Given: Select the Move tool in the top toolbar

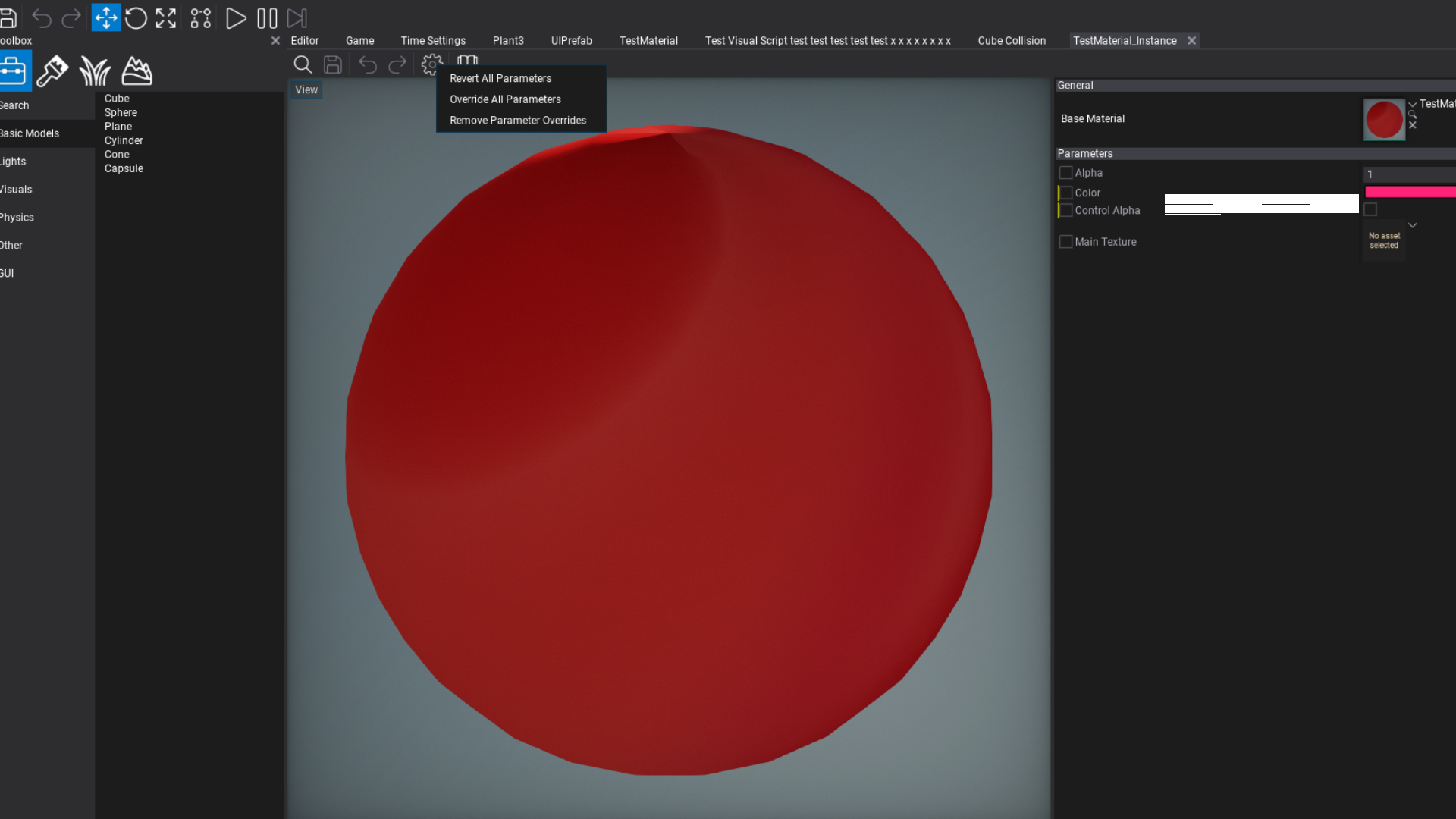Looking at the screenshot, I should click(106, 17).
